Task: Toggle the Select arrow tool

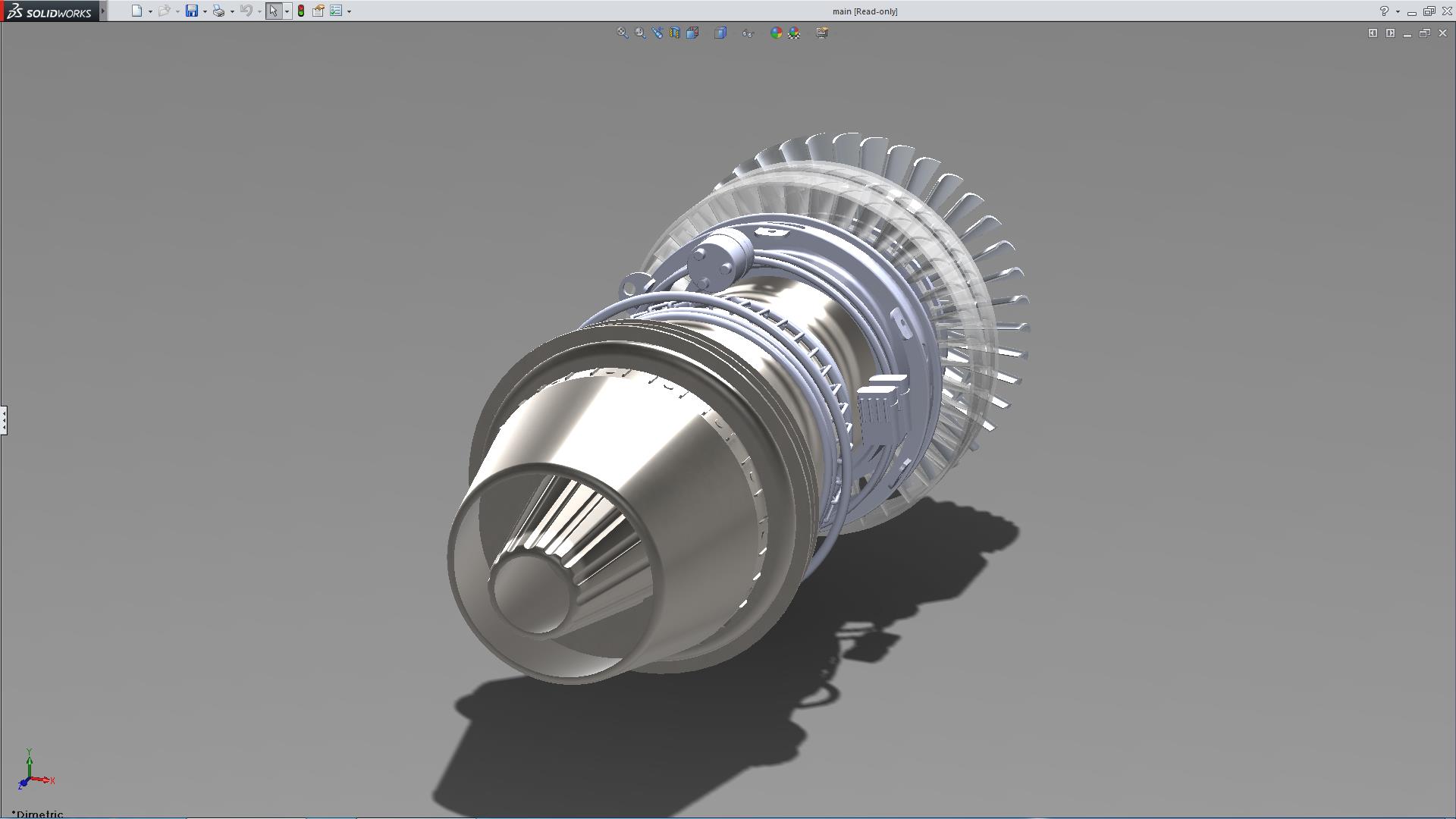Action: point(273,11)
